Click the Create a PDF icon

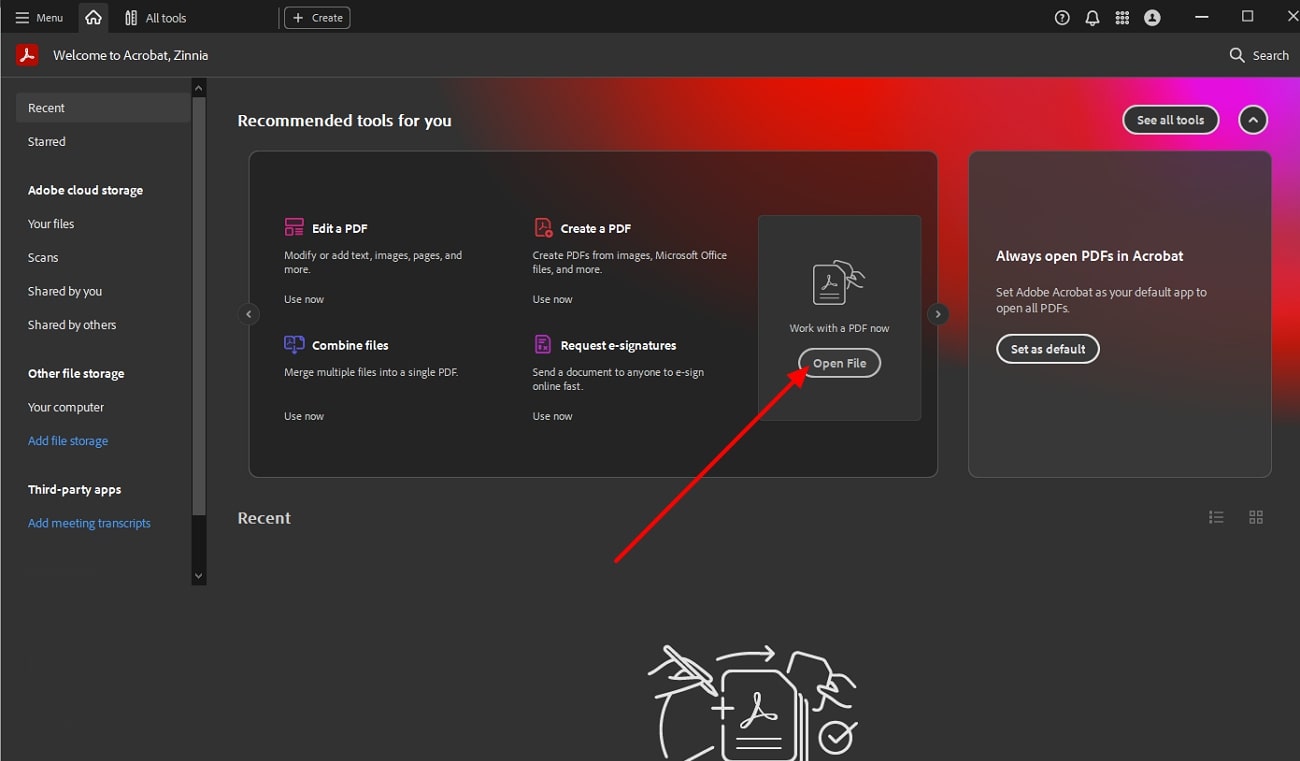[543, 228]
